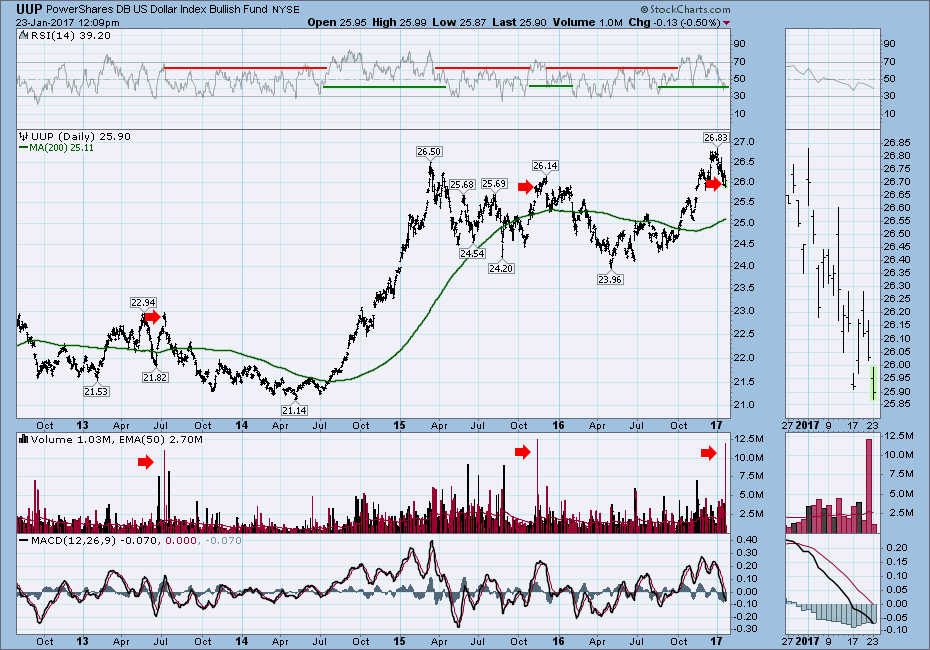The height and width of the screenshot is (650, 930).
Task: Click the UUP (Daily) price bar legend icon
Action: tap(24, 136)
